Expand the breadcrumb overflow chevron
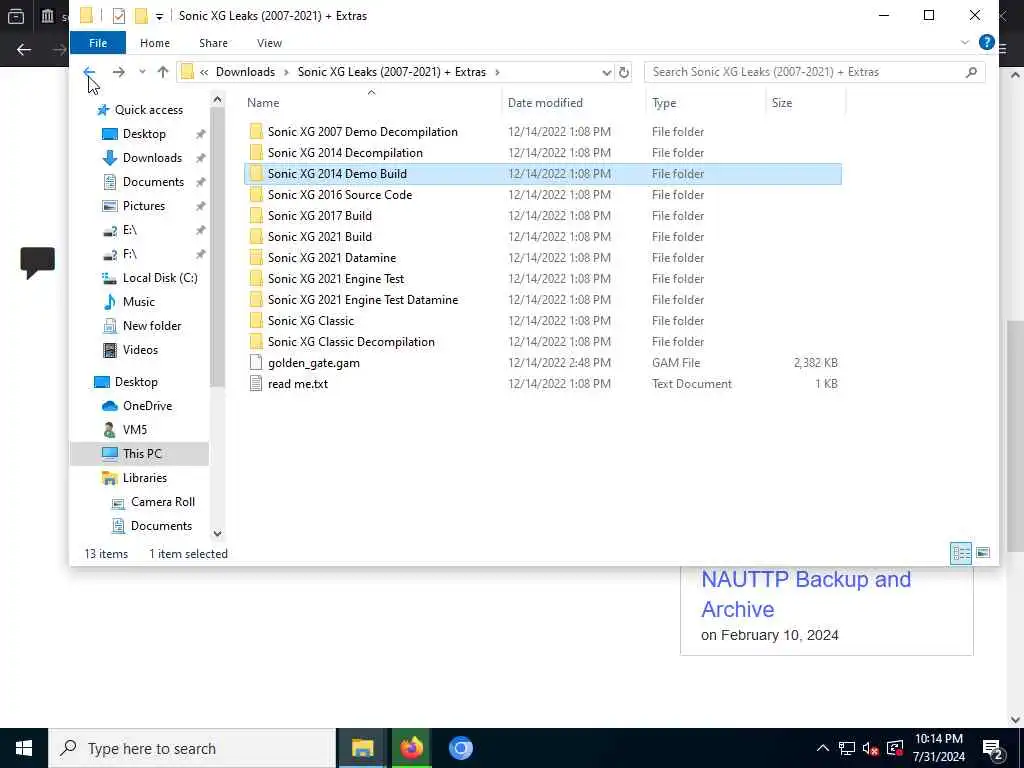 pos(204,72)
